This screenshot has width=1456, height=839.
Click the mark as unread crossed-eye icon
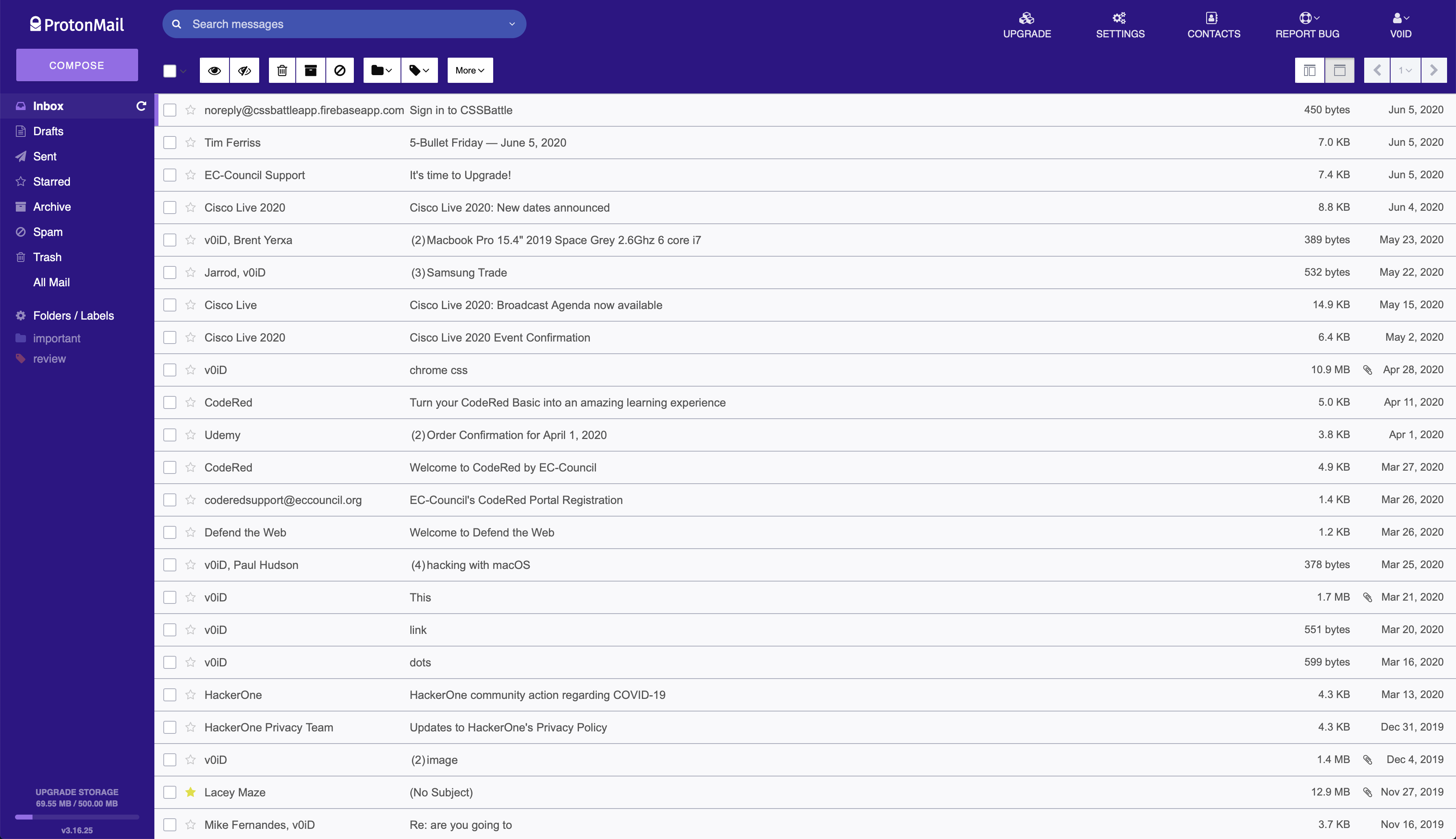245,70
